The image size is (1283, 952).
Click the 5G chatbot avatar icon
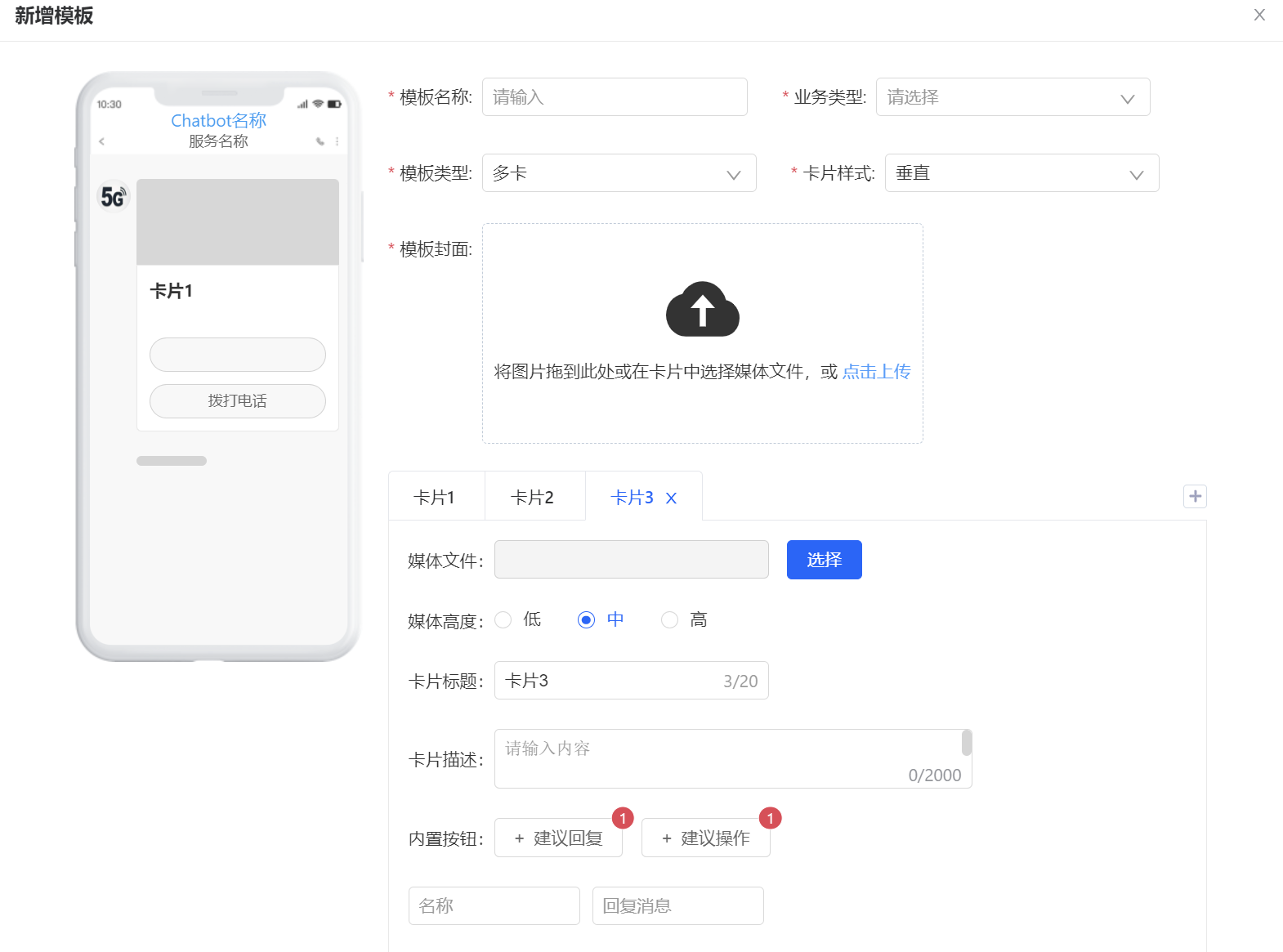(113, 196)
